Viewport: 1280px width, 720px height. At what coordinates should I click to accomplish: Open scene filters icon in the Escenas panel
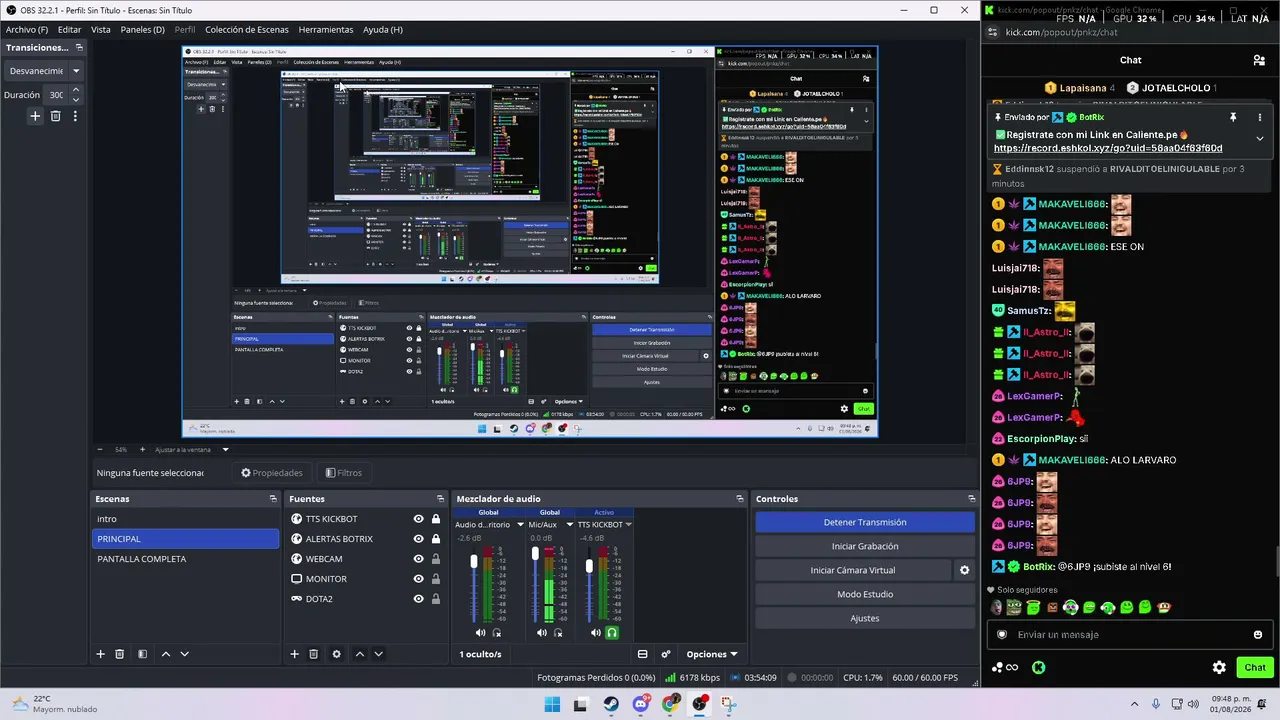point(142,654)
